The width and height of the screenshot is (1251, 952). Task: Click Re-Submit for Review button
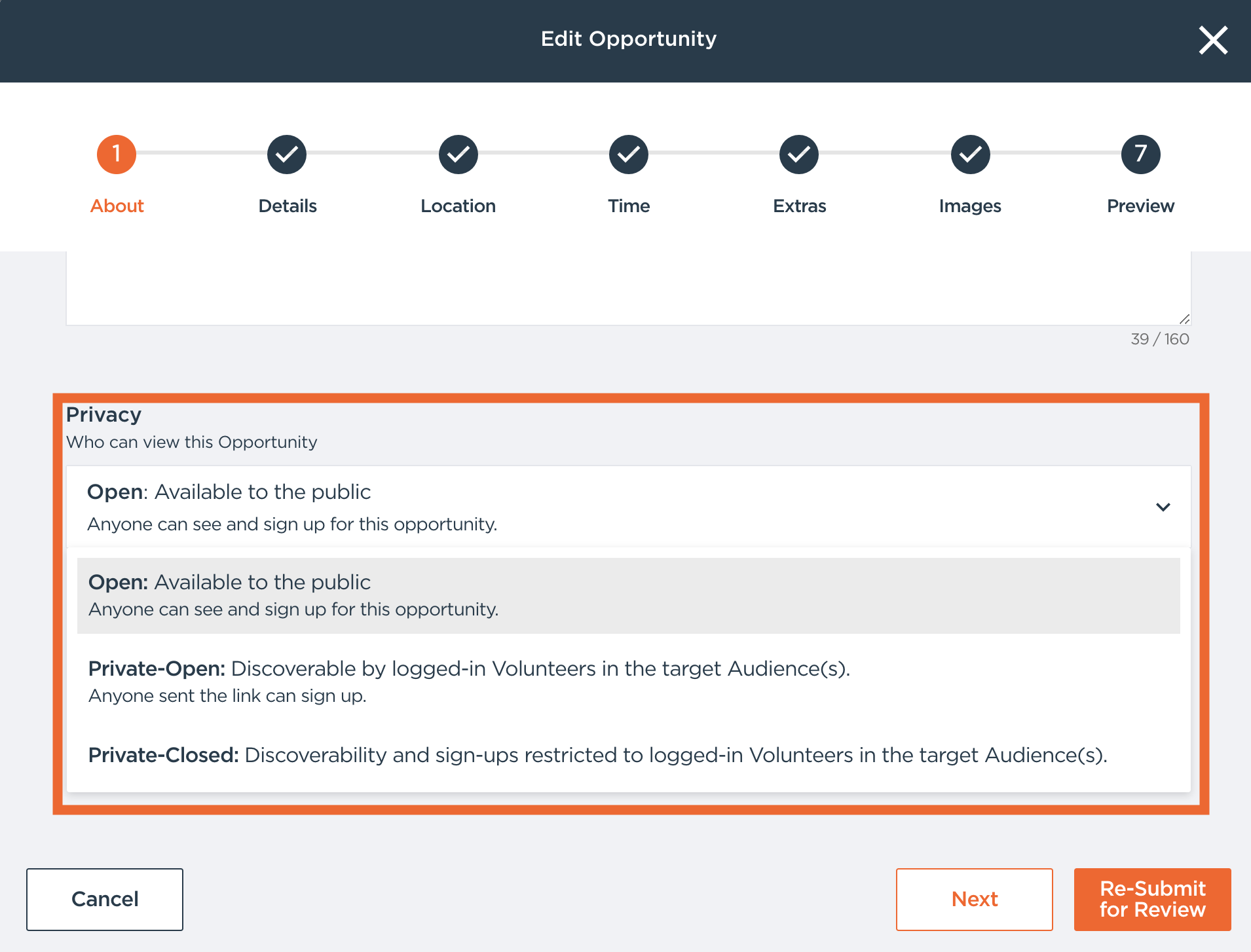point(1152,899)
